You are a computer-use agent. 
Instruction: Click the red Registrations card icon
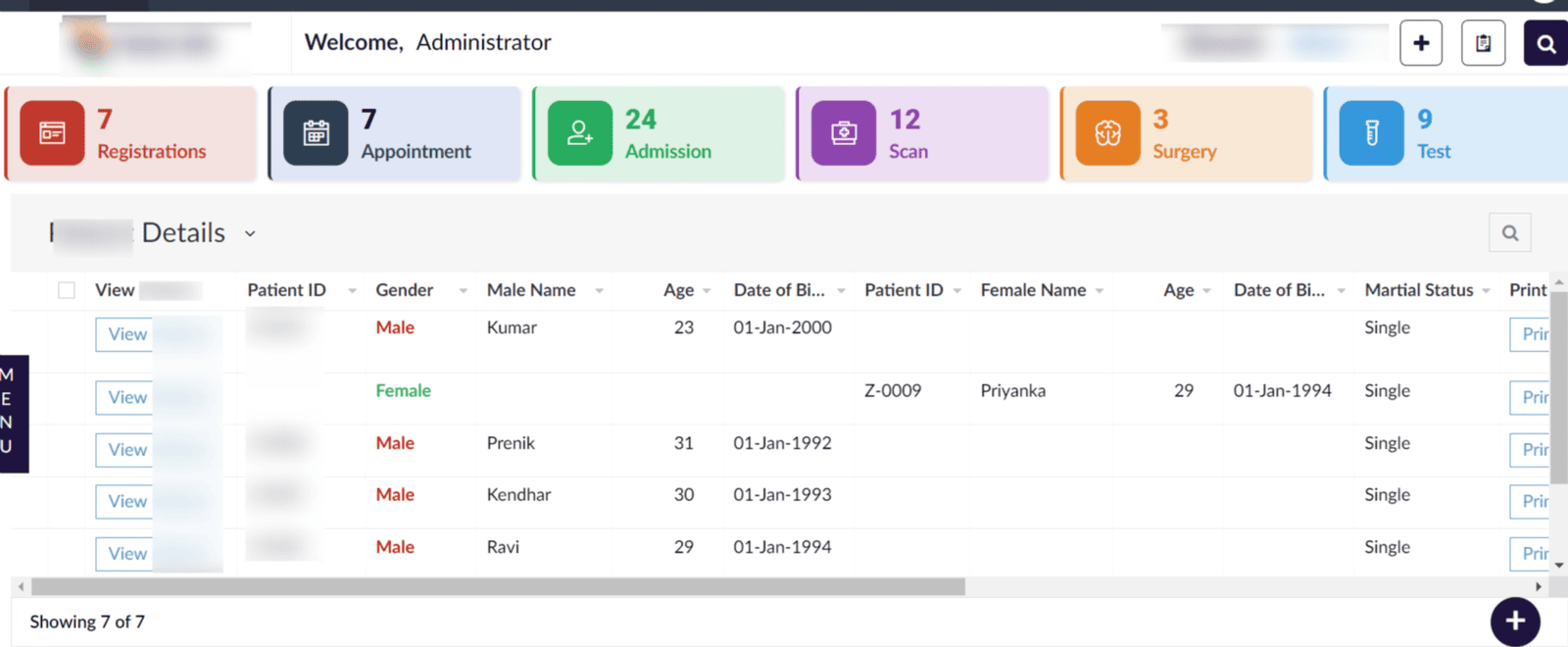tap(52, 133)
